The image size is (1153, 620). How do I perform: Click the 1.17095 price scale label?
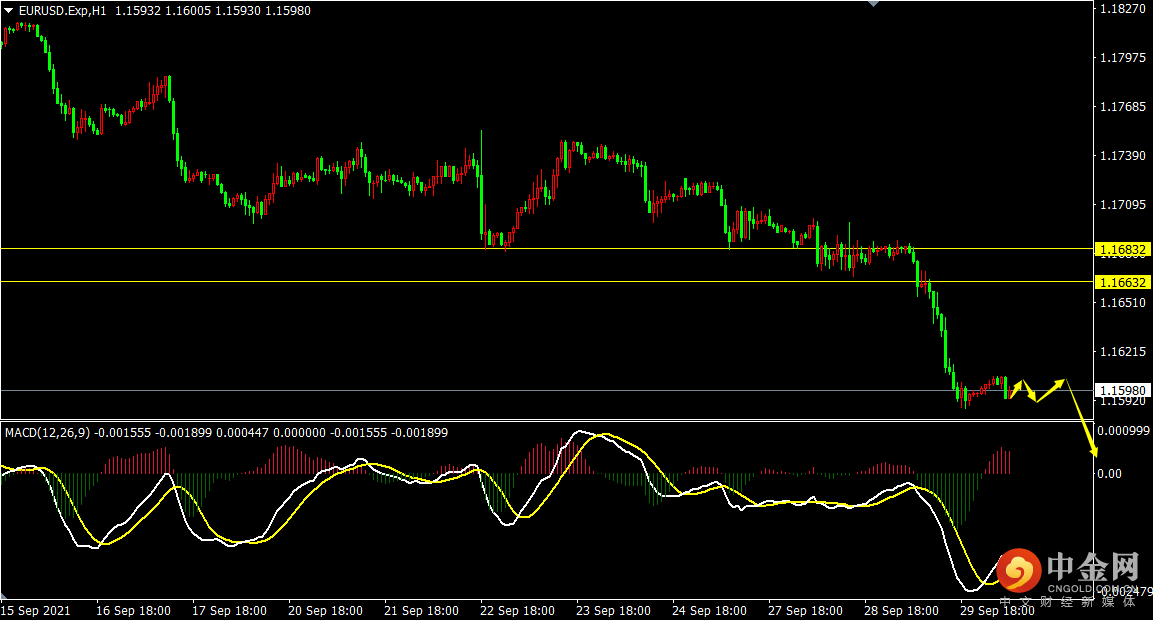click(1122, 204)
